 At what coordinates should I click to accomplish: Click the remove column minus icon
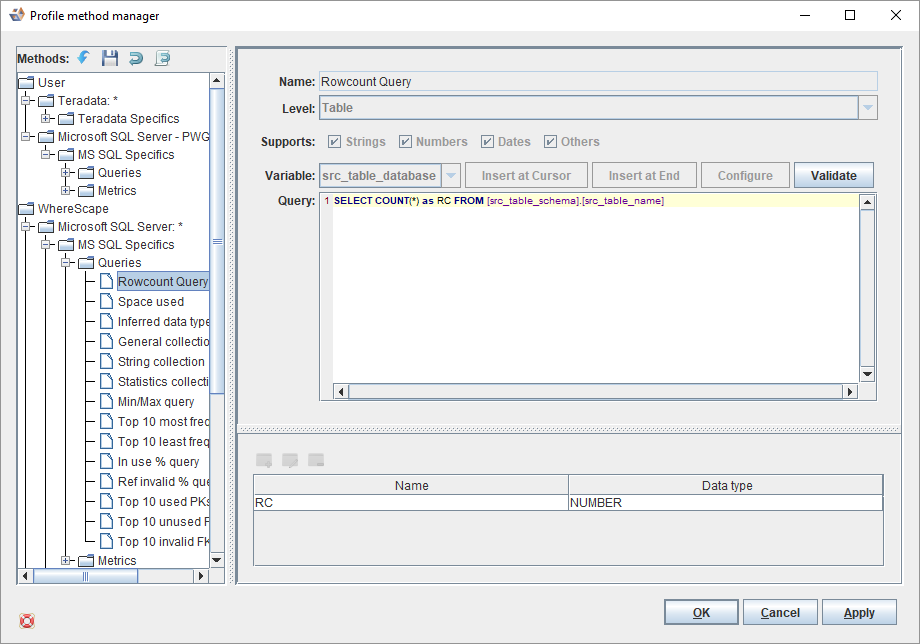[x=316, y=460]
